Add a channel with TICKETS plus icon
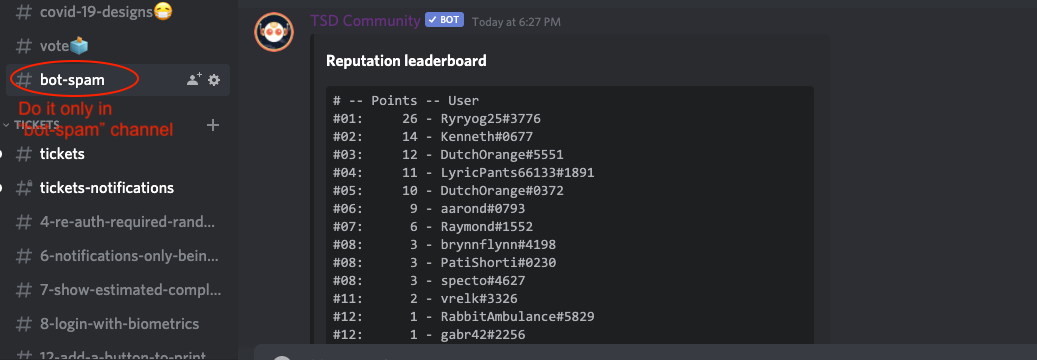 213,125
